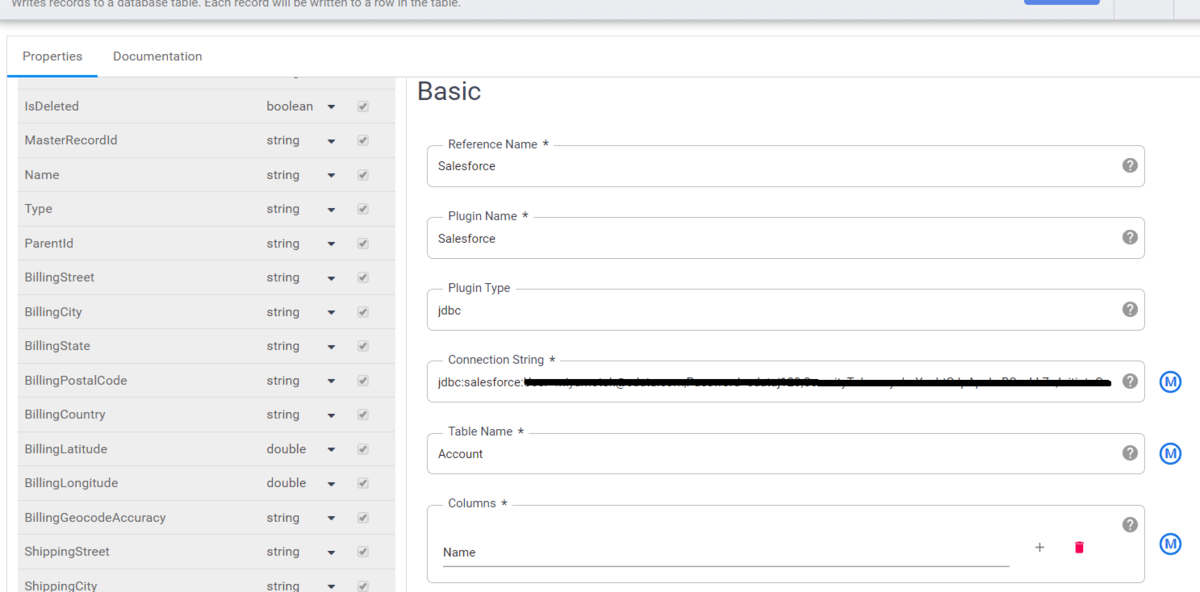
Task: Toggle macro for Columns
Action: [x=1170, y=544]
